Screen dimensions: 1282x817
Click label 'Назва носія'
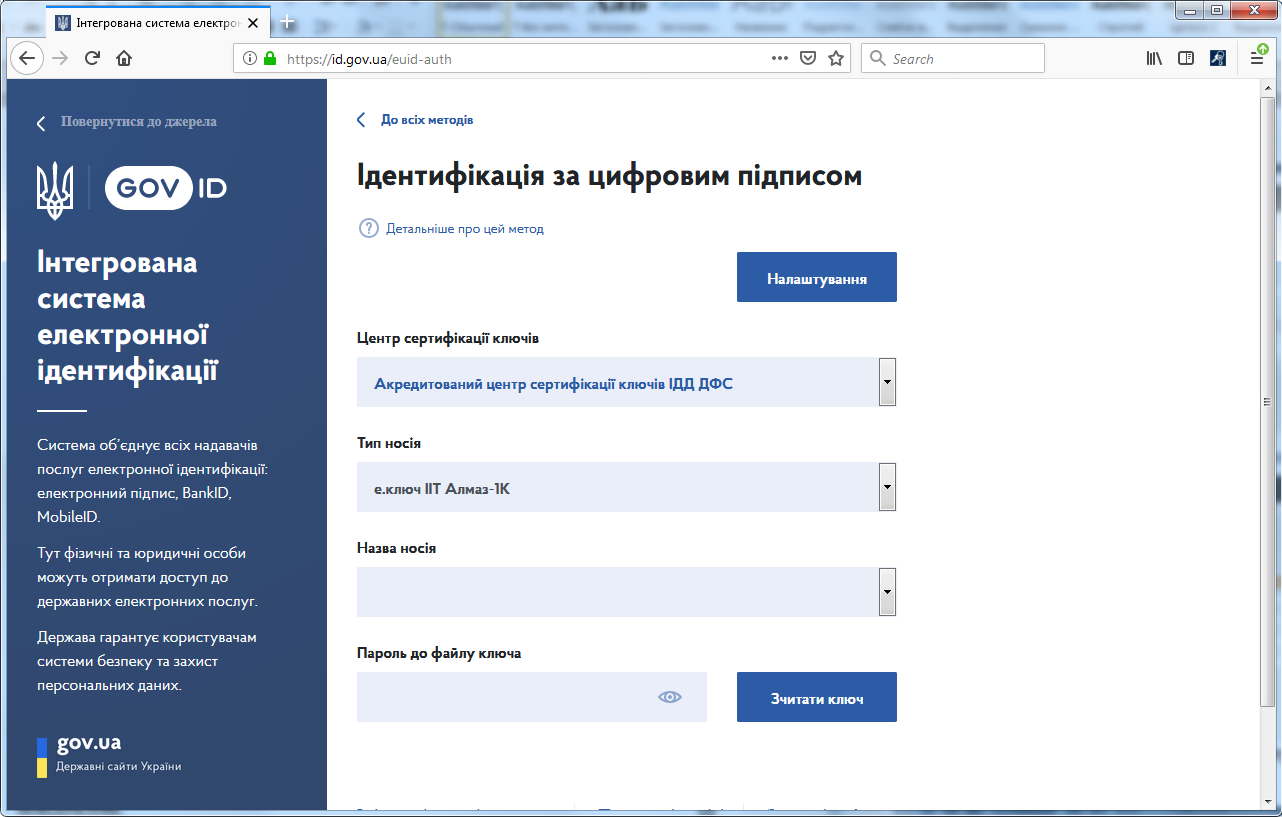point(396,549)
